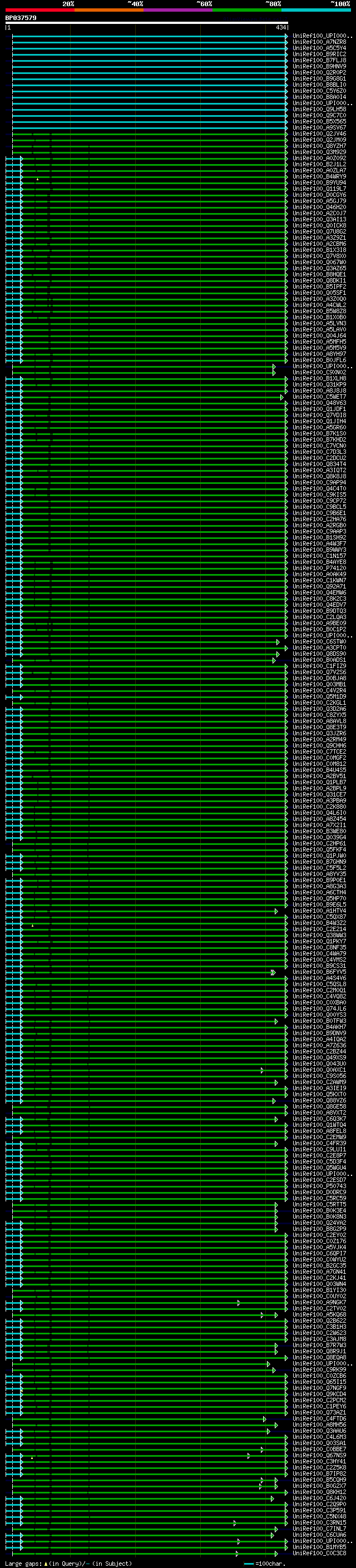Click the query ID BP037579
The image size is (356, 1568).
(21, 18)
